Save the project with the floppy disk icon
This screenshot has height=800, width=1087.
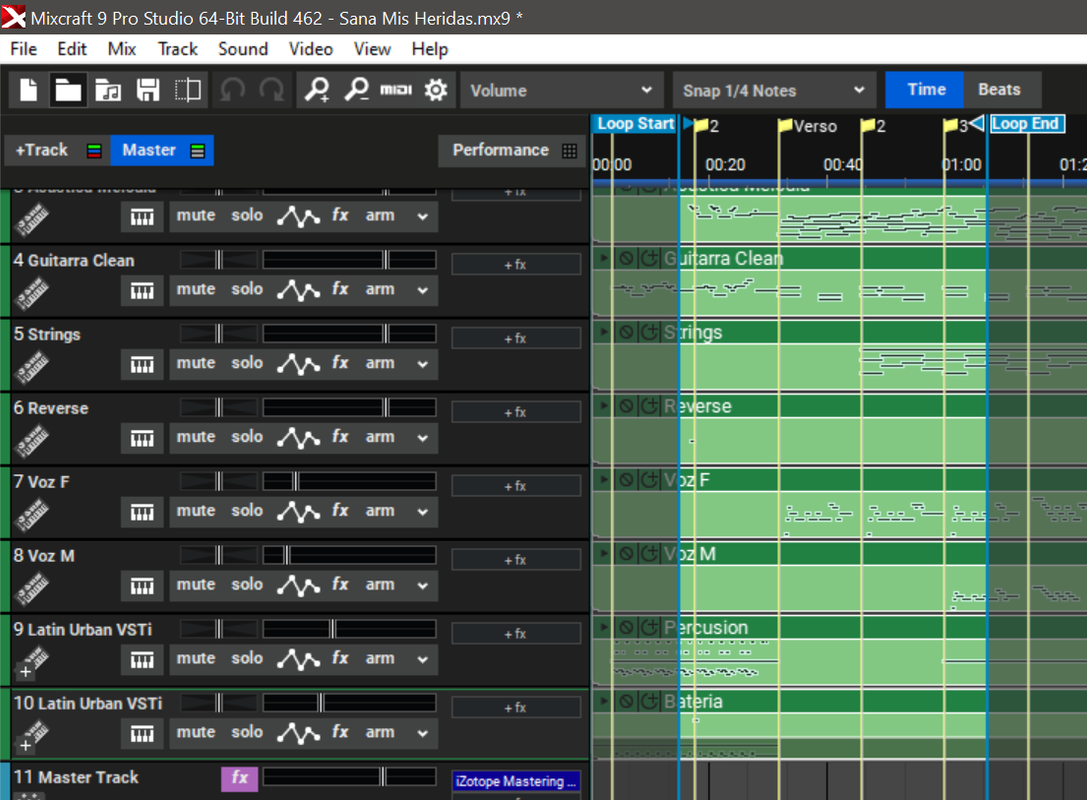pos(148,90)
